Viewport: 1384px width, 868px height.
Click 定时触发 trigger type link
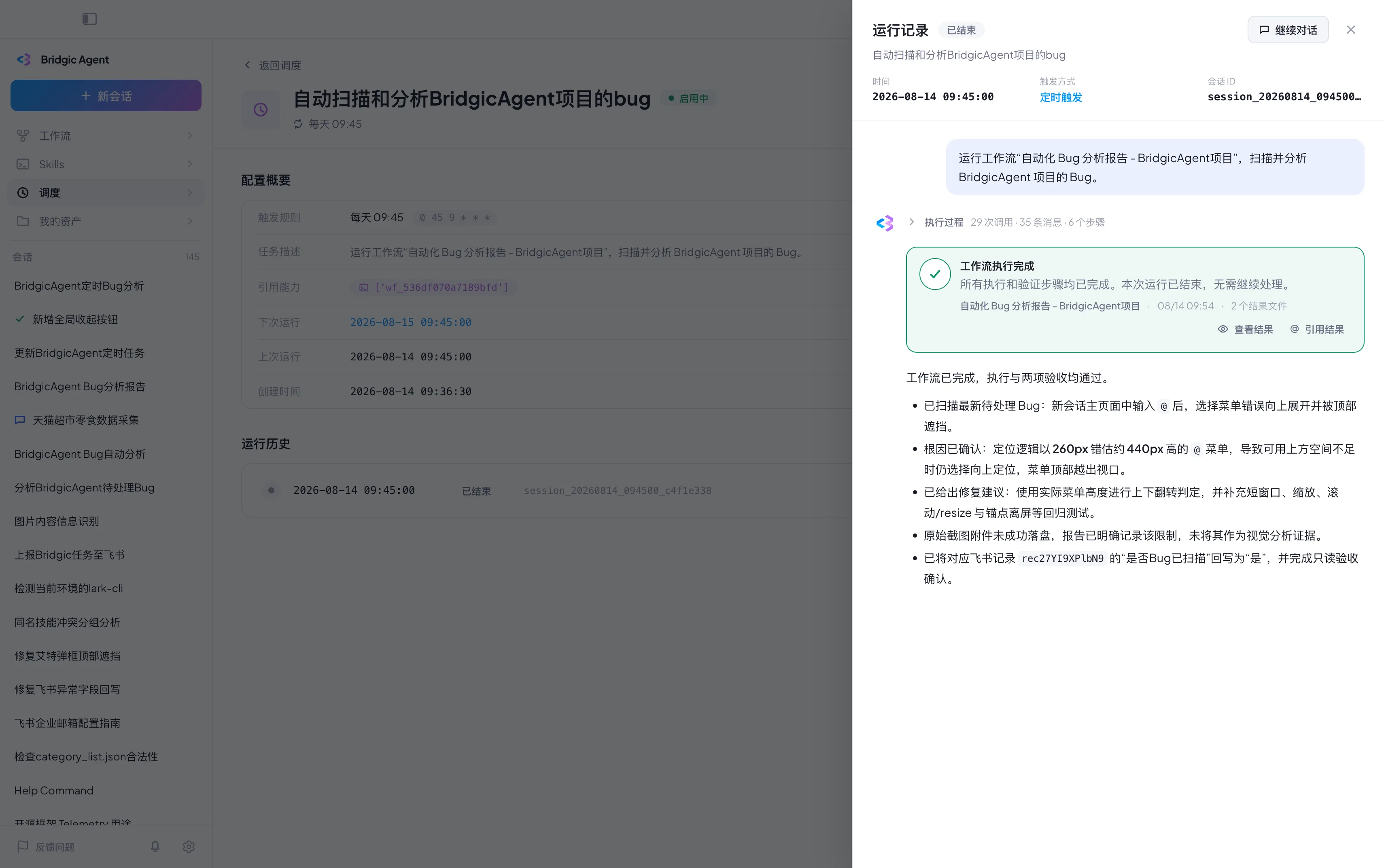click(1061, 97)
